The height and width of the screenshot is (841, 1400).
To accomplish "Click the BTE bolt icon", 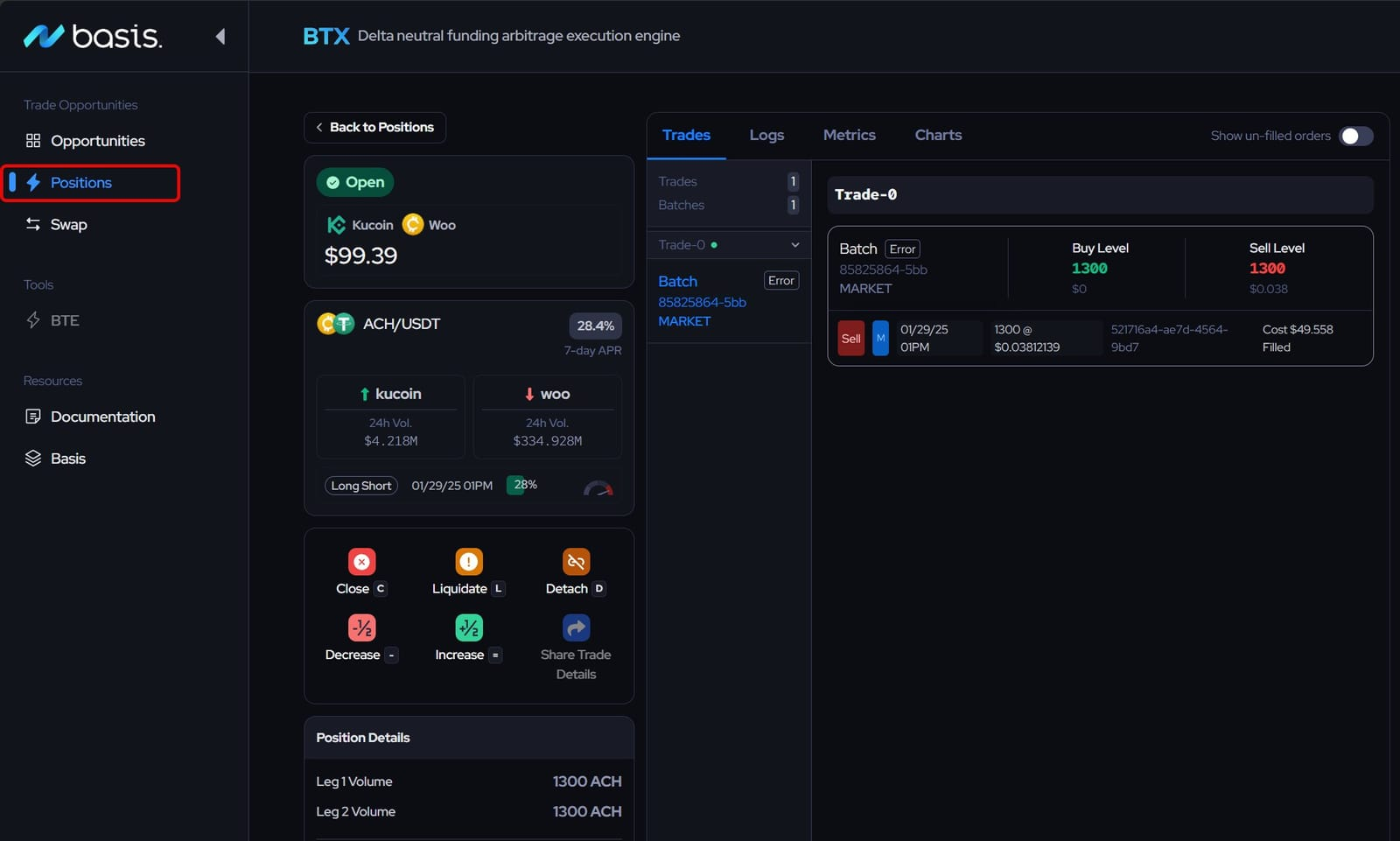I will click(33, 320).
